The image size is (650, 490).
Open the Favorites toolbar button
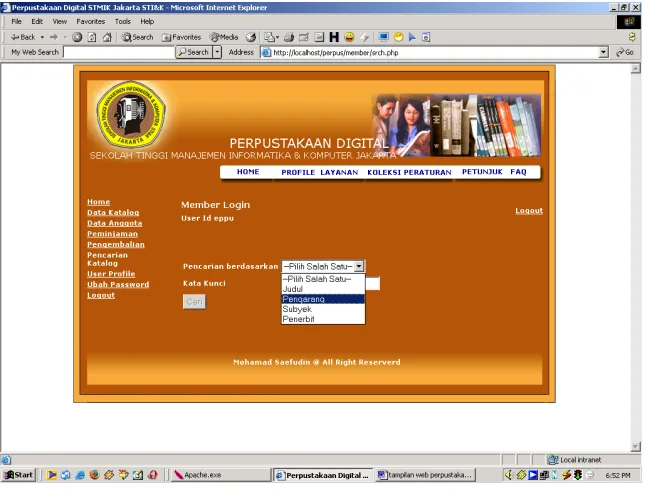click(x=182, y=37)
